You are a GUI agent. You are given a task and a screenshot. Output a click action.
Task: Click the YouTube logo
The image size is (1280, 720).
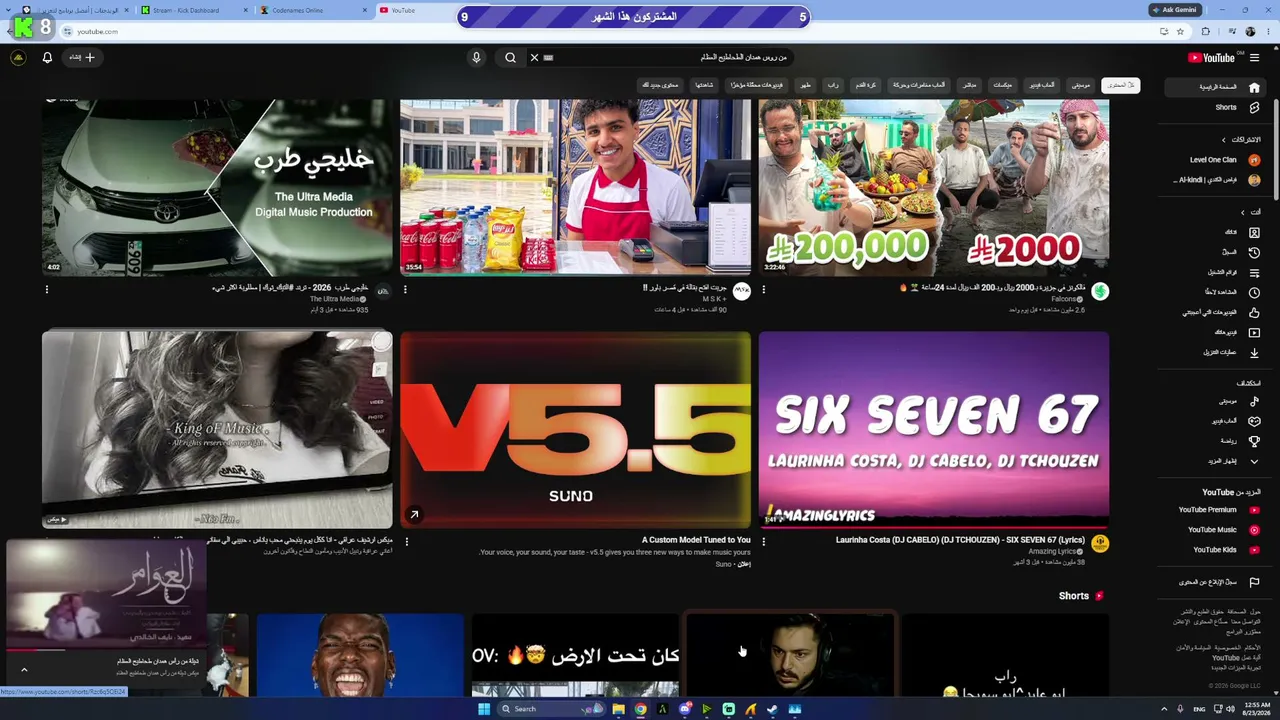point(1212,58)
